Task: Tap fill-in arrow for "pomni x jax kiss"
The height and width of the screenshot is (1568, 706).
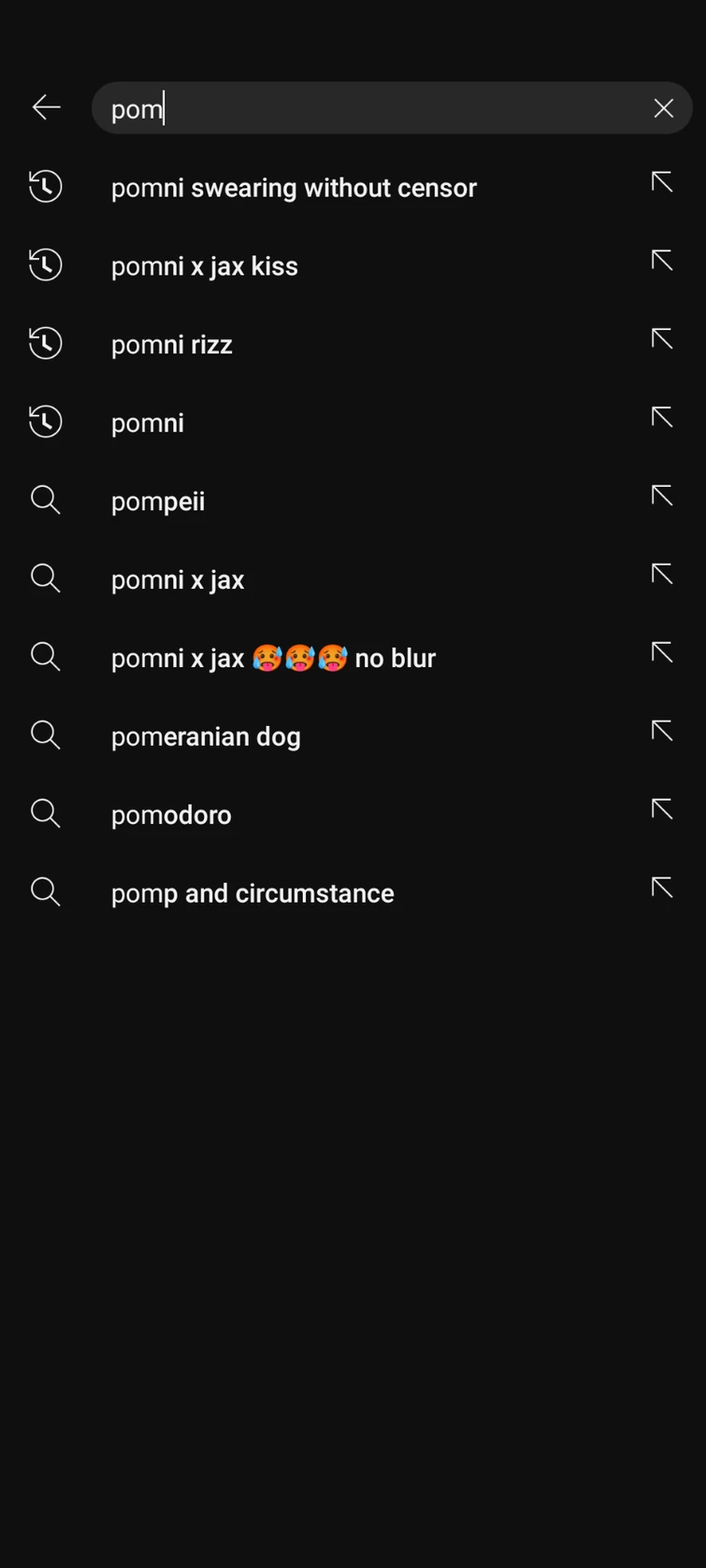Action: click(x=662, y=261)
